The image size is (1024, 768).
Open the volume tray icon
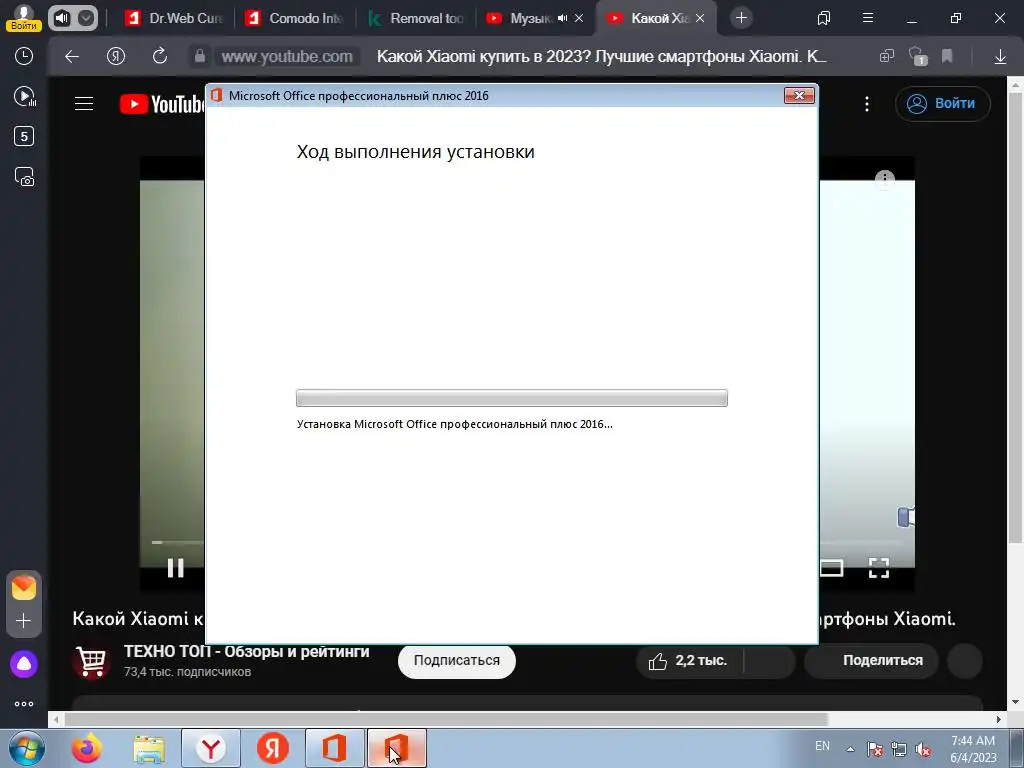[923, 749]
